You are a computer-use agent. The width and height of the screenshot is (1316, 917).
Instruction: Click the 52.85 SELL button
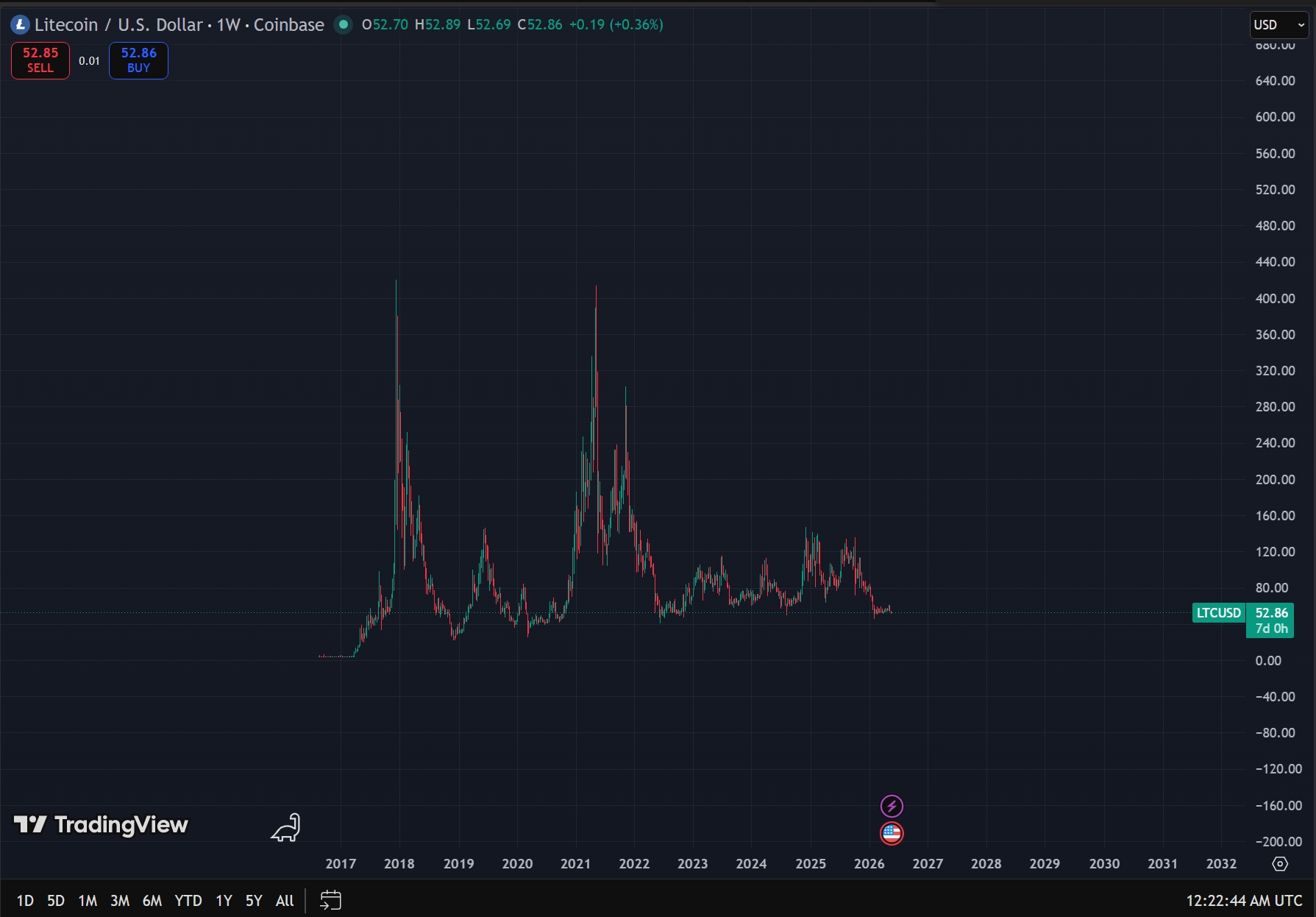(x=40, y=60)
